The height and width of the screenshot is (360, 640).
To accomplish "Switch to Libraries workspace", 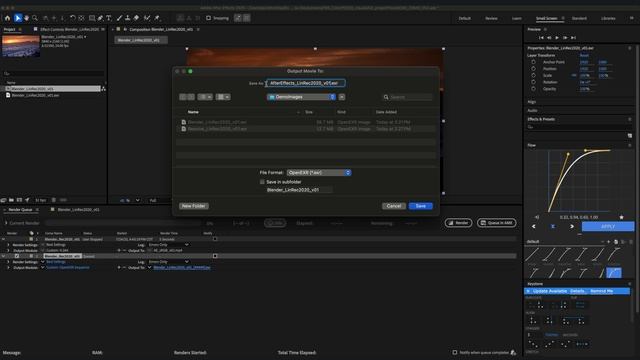I will pos(608,18).
